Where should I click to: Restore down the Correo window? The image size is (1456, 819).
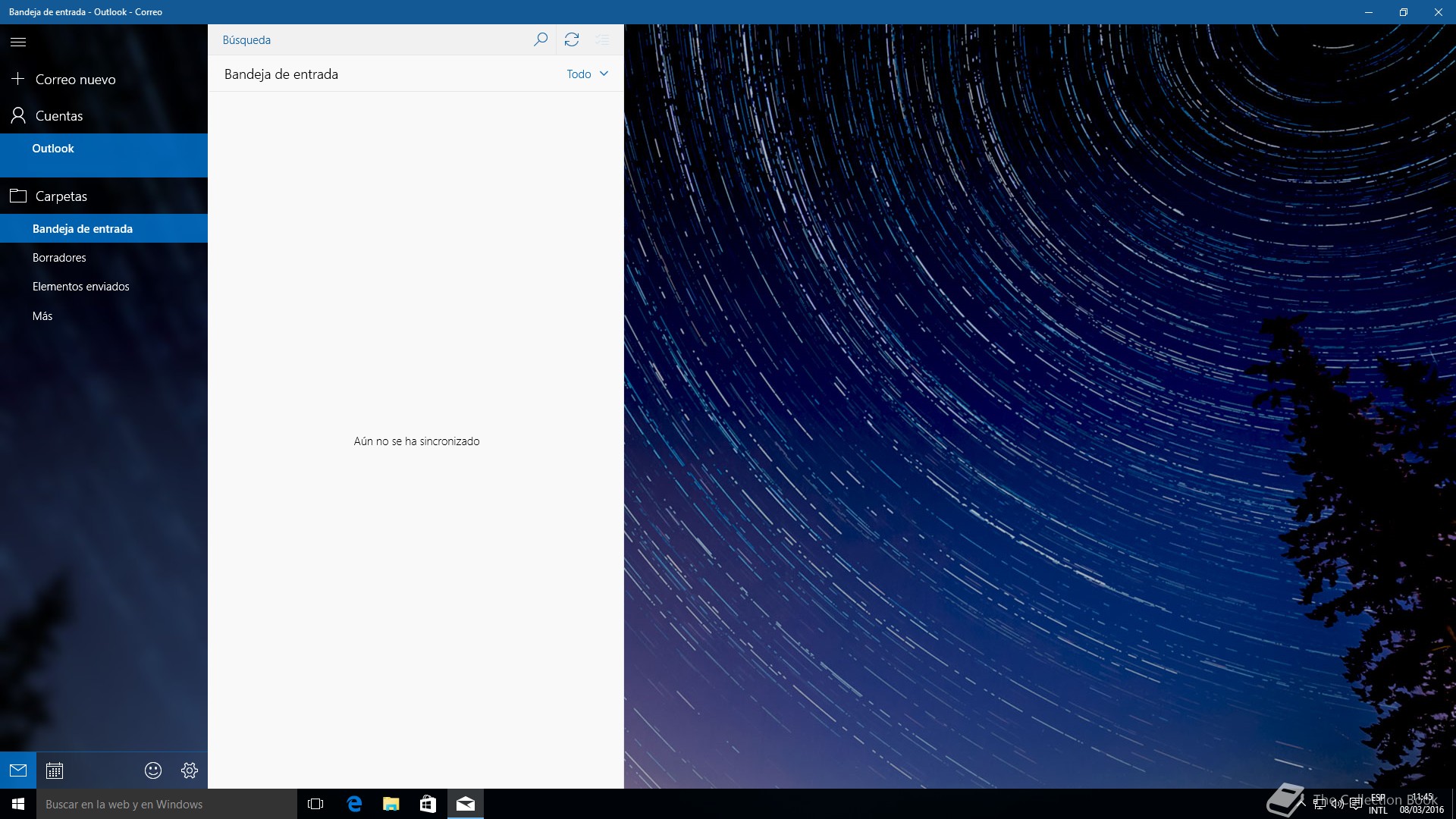pyautogui.click(x=1404, y=12)
